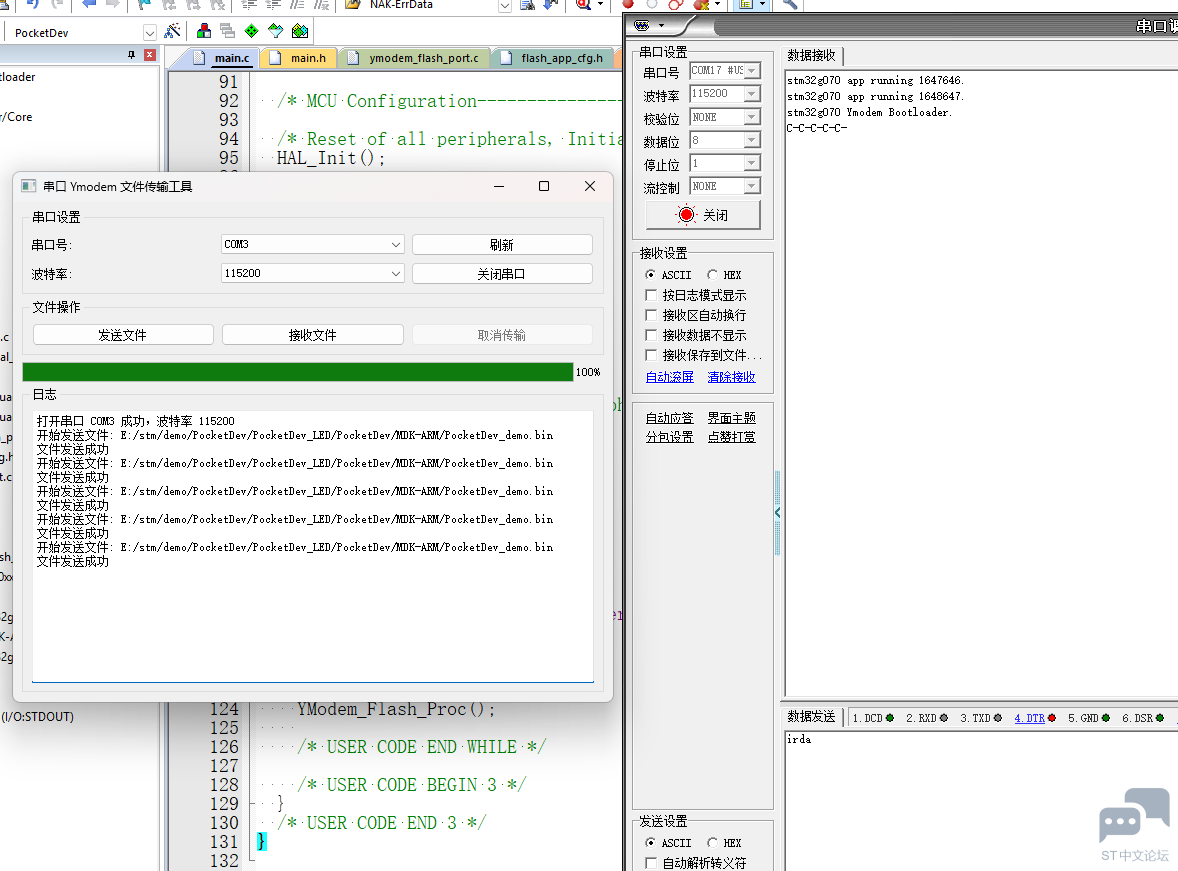Enable 接收保存到文件 checkbox
This screenshot has height=871, width=1178.
tap(651, 355)
